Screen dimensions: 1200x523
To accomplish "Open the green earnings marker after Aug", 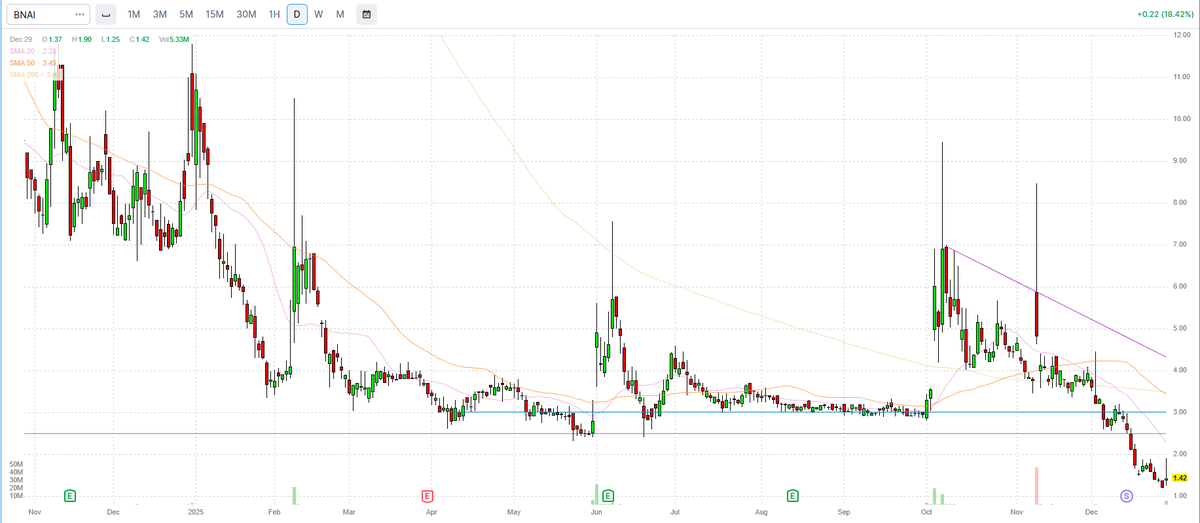I will (x=792, y=496).
